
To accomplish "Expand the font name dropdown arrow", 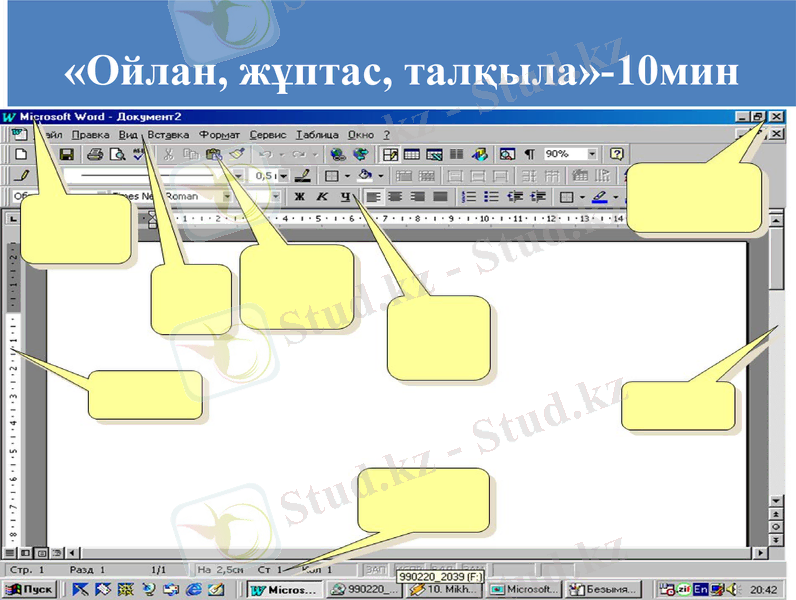I will 227,196.
